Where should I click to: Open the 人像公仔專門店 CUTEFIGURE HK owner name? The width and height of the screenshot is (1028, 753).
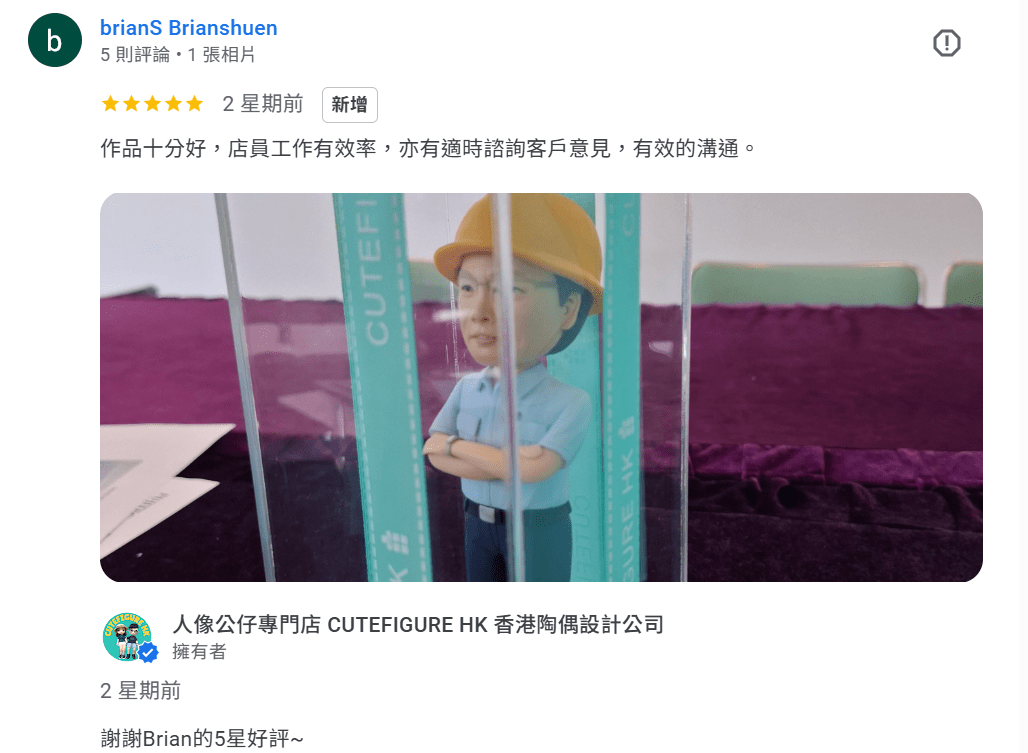[418, 624]
